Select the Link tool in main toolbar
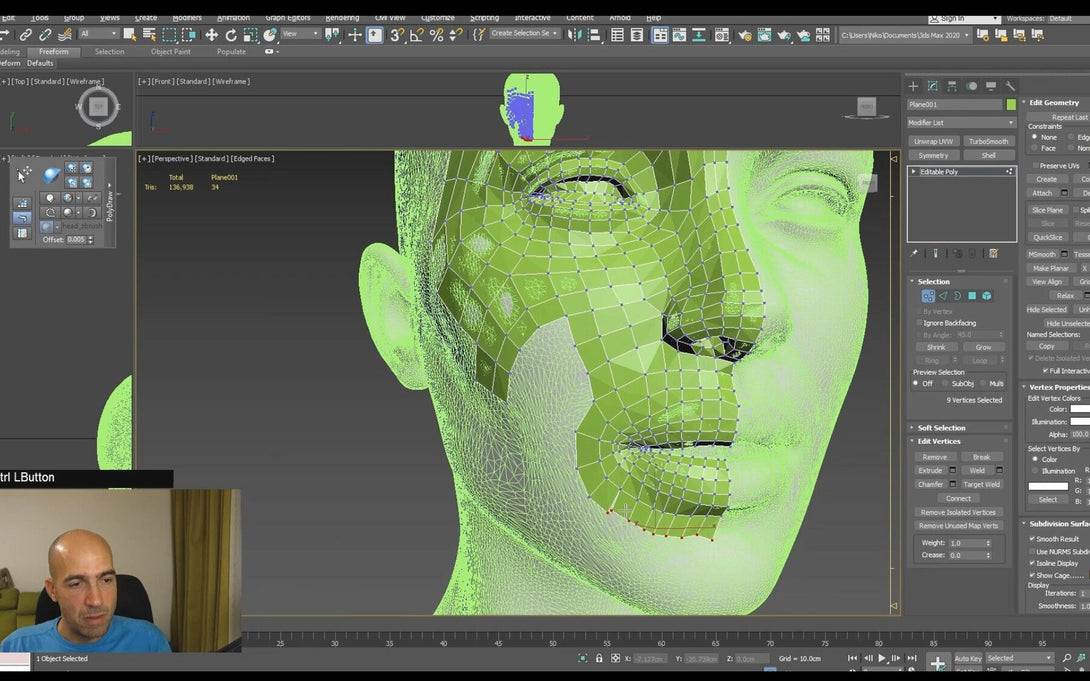 [26, 34]
